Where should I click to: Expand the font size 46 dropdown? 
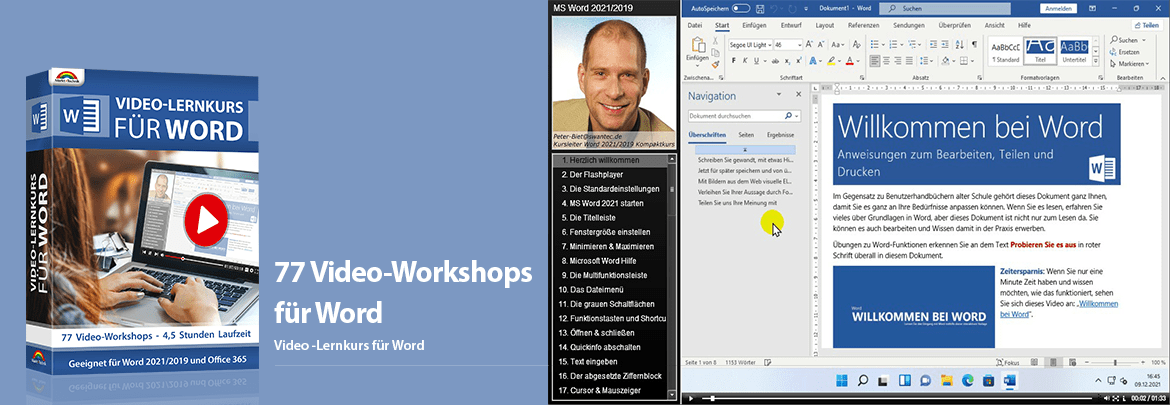pyautogui.click(x=801, y=45)
